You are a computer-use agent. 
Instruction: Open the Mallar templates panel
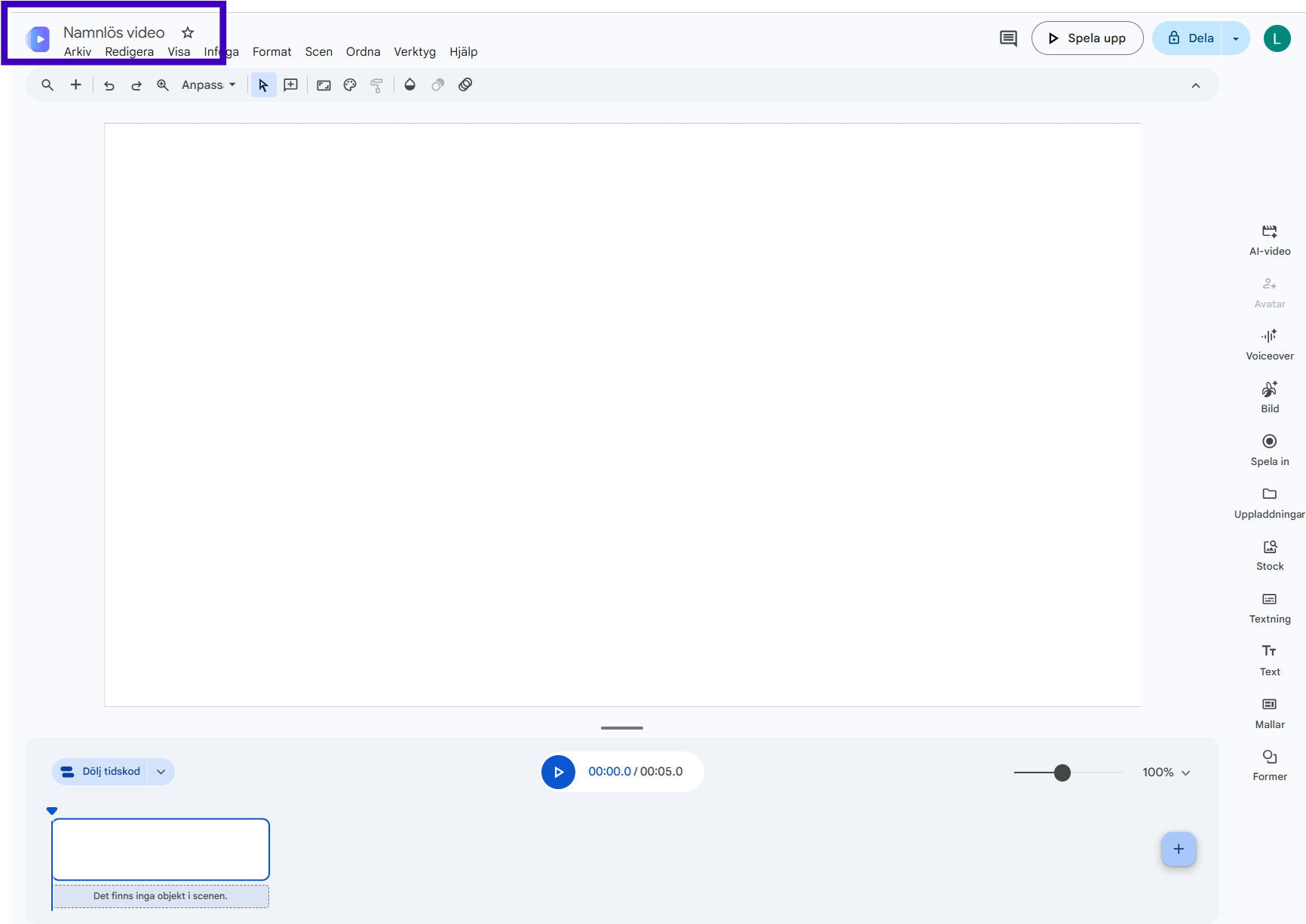pyautogui.click(x=1270, y=714)
